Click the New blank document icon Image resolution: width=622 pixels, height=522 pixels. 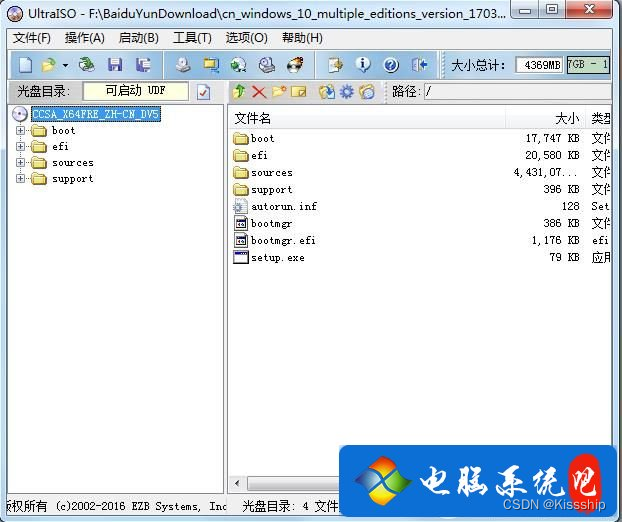point(25,65)
